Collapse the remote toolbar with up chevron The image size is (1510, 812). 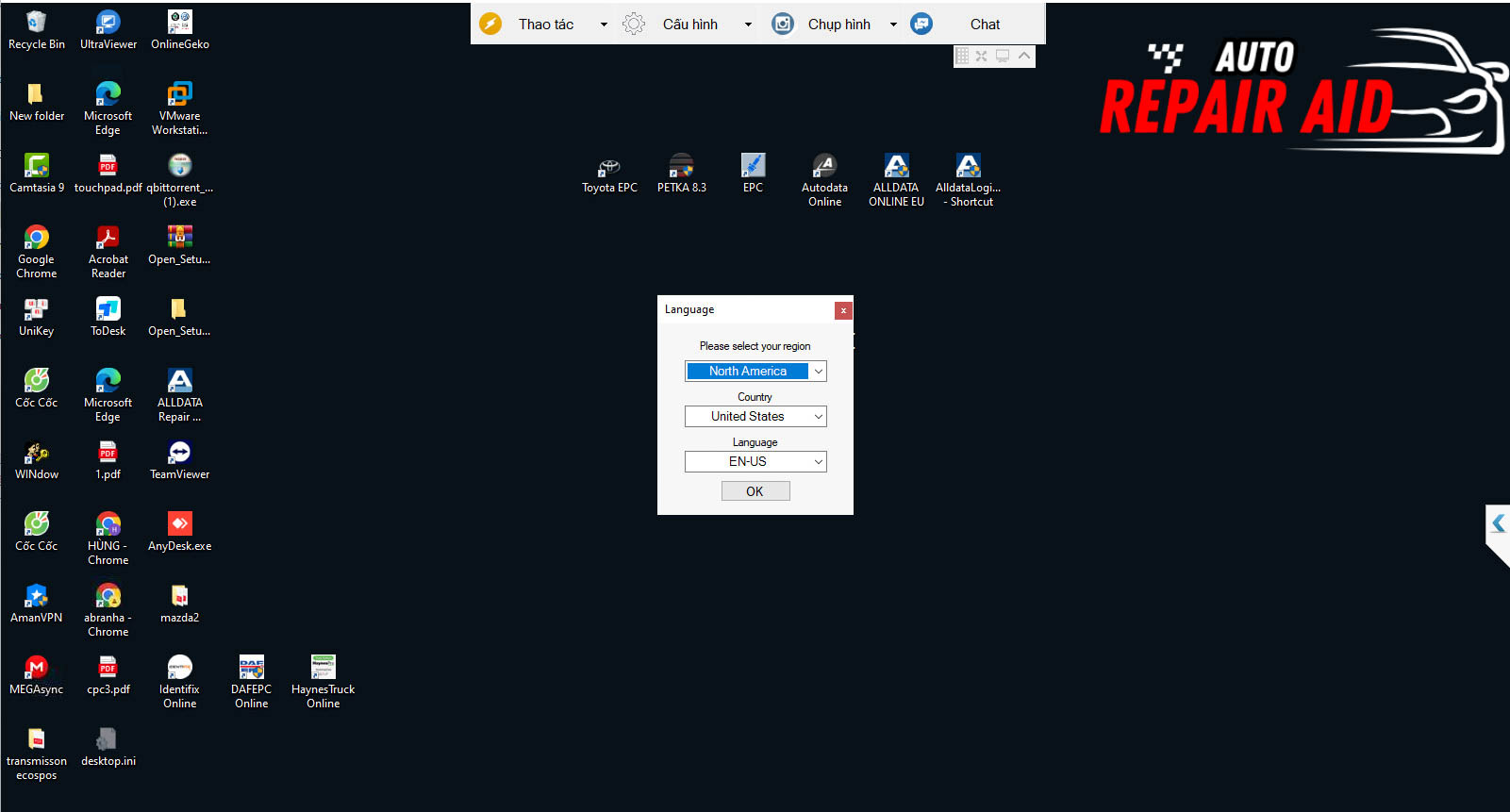click(x=1024, y=56)
